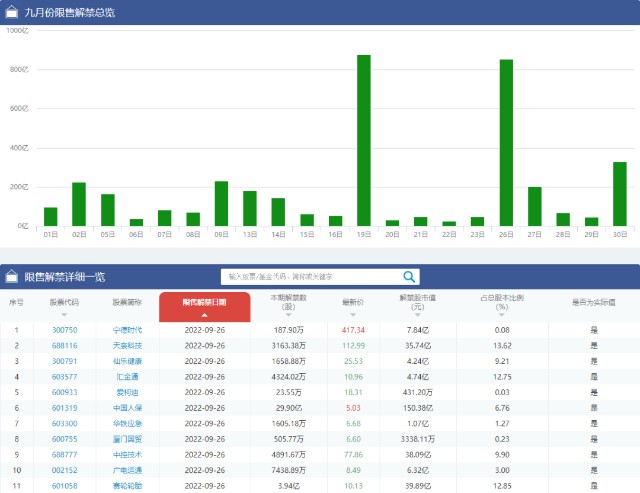
Task: Click market value 150.38亿 cell
Action: (x=418, y=408)
